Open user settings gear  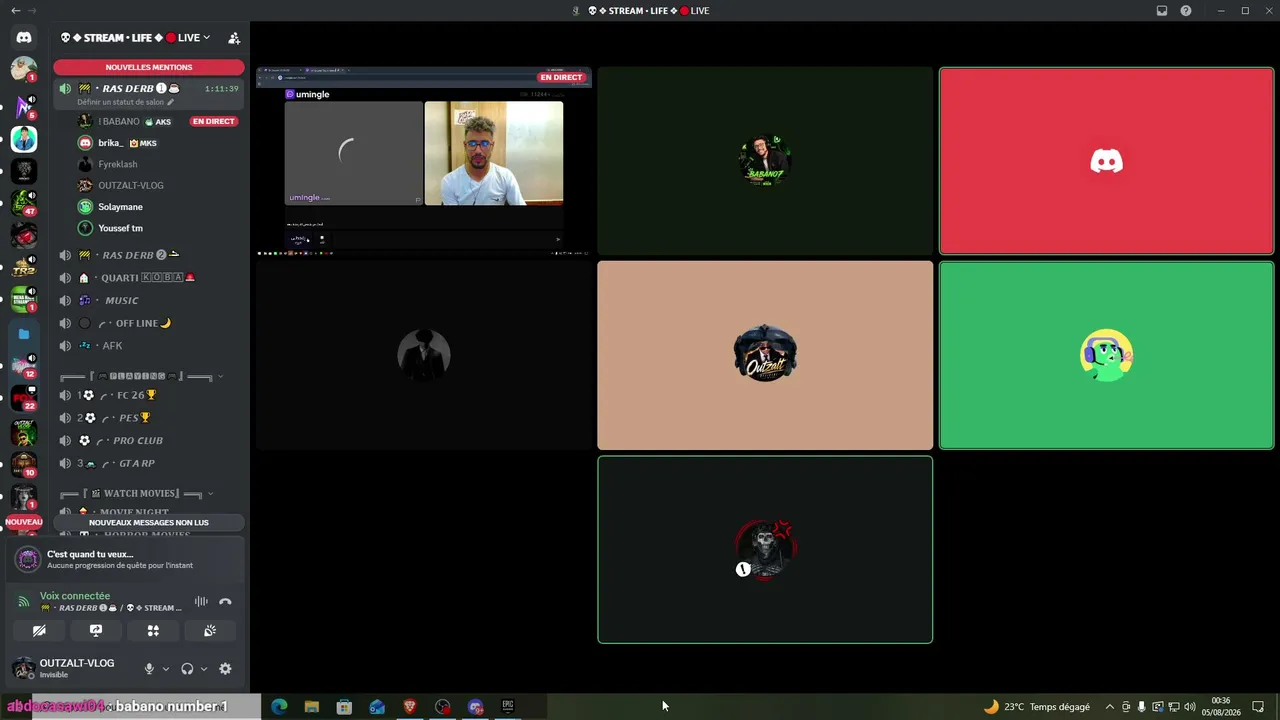[x=225, y=669]
